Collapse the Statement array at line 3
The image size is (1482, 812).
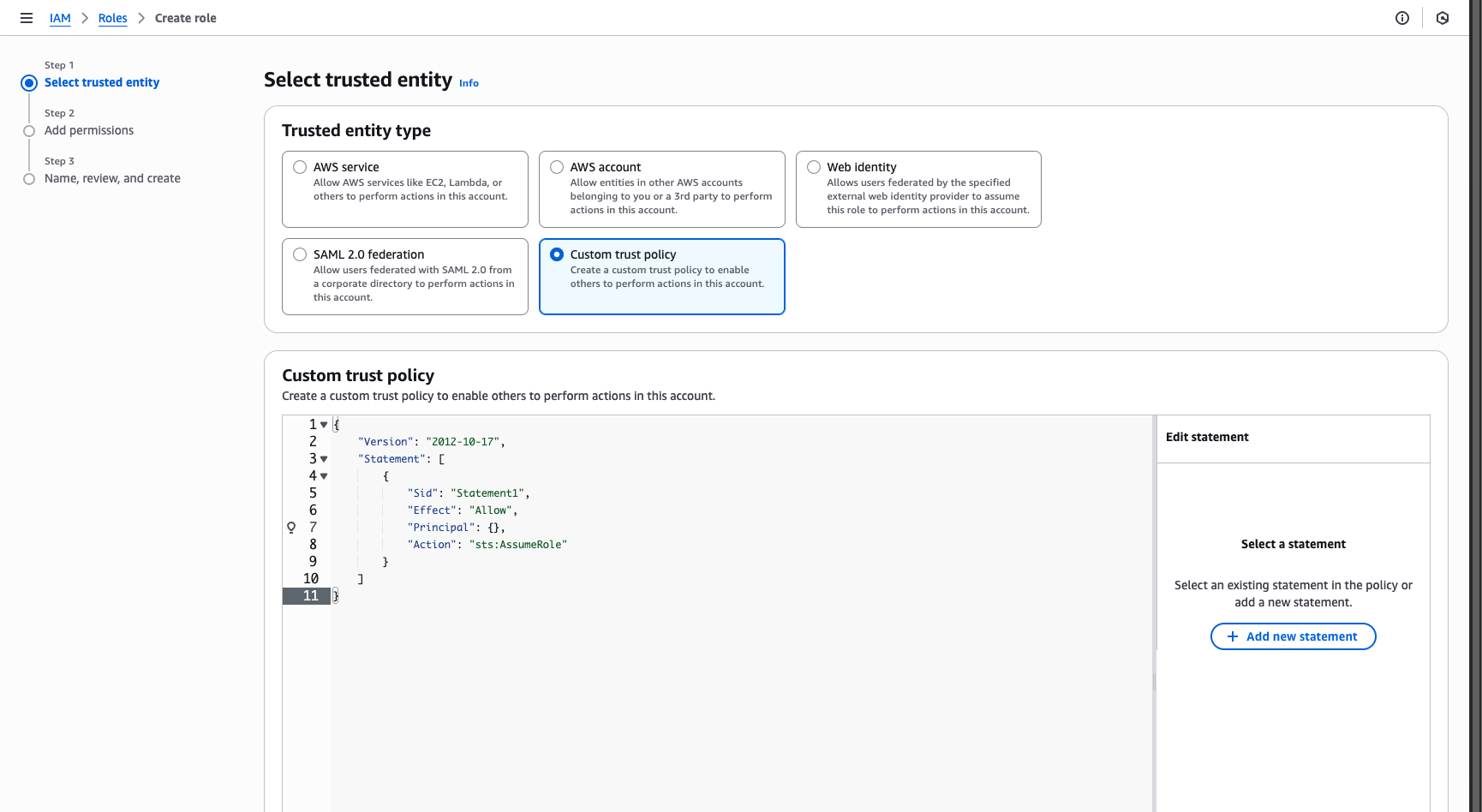(324, 458)
